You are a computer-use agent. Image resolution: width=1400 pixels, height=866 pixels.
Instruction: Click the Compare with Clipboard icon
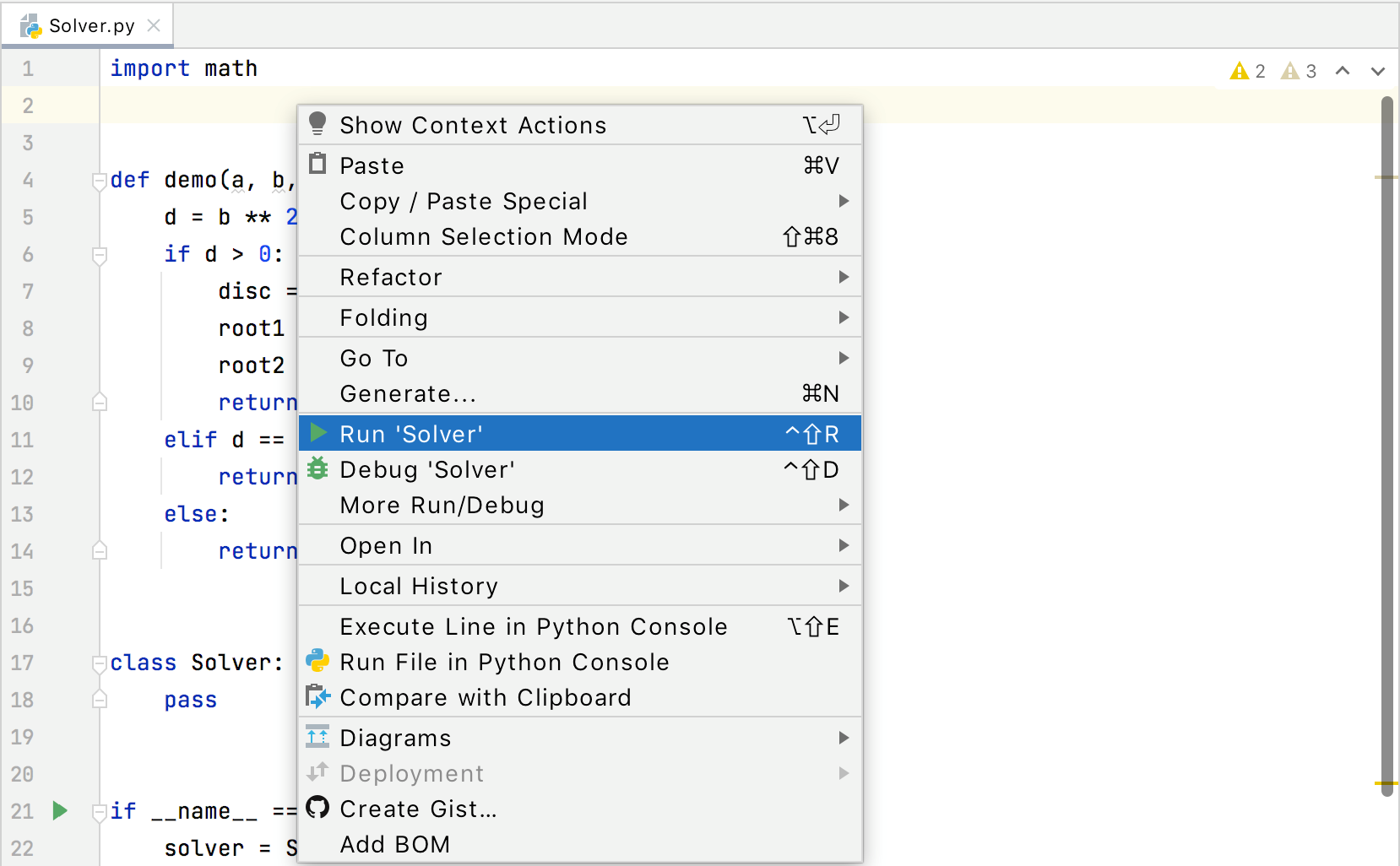click(x=317, y=697)
